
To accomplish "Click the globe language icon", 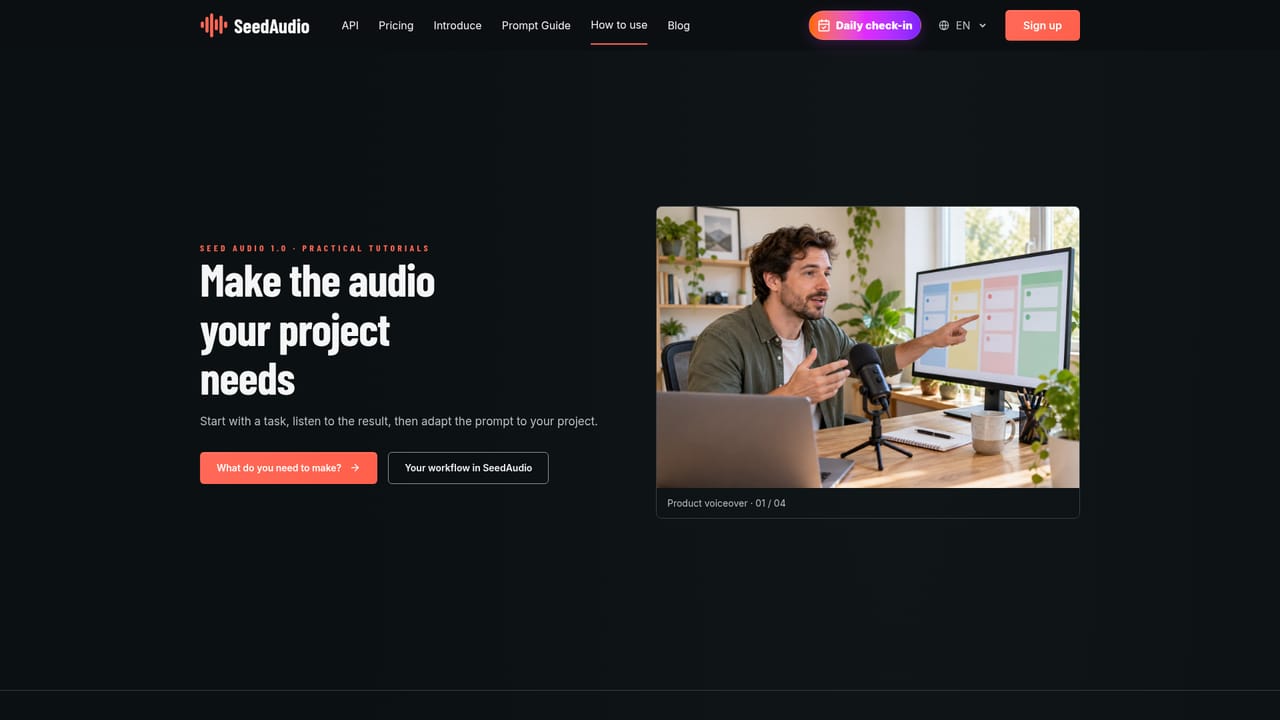I will 944,26.
